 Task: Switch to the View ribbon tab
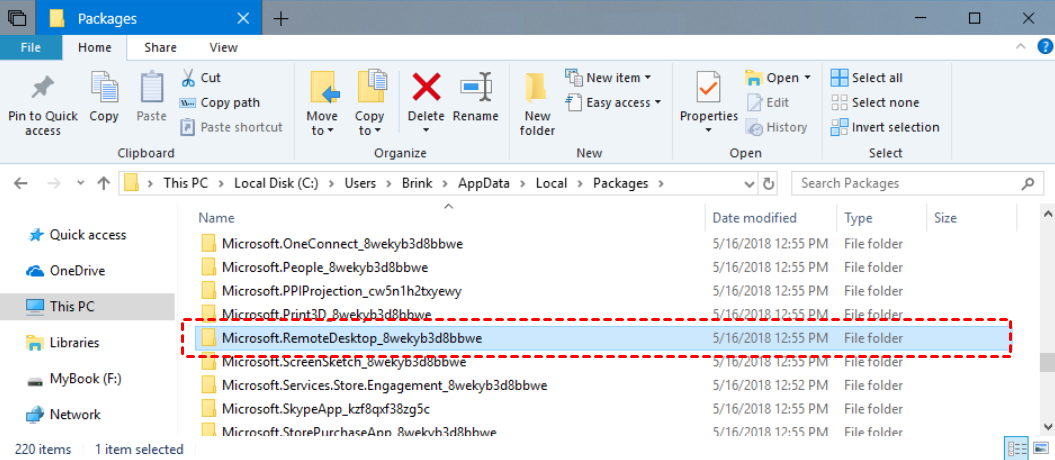[x=223, y=47]
